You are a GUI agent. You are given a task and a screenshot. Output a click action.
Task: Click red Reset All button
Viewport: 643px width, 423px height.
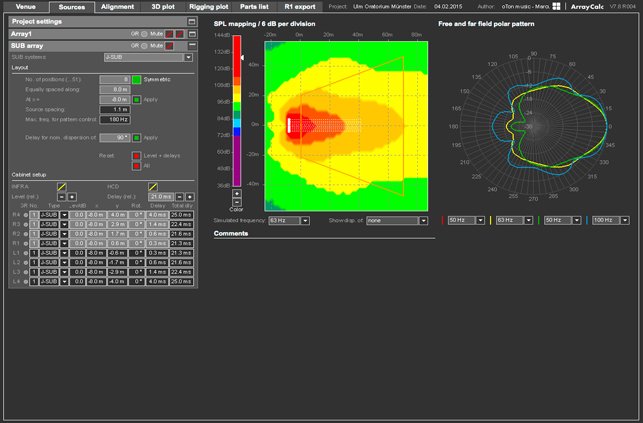tap(137, 166)
